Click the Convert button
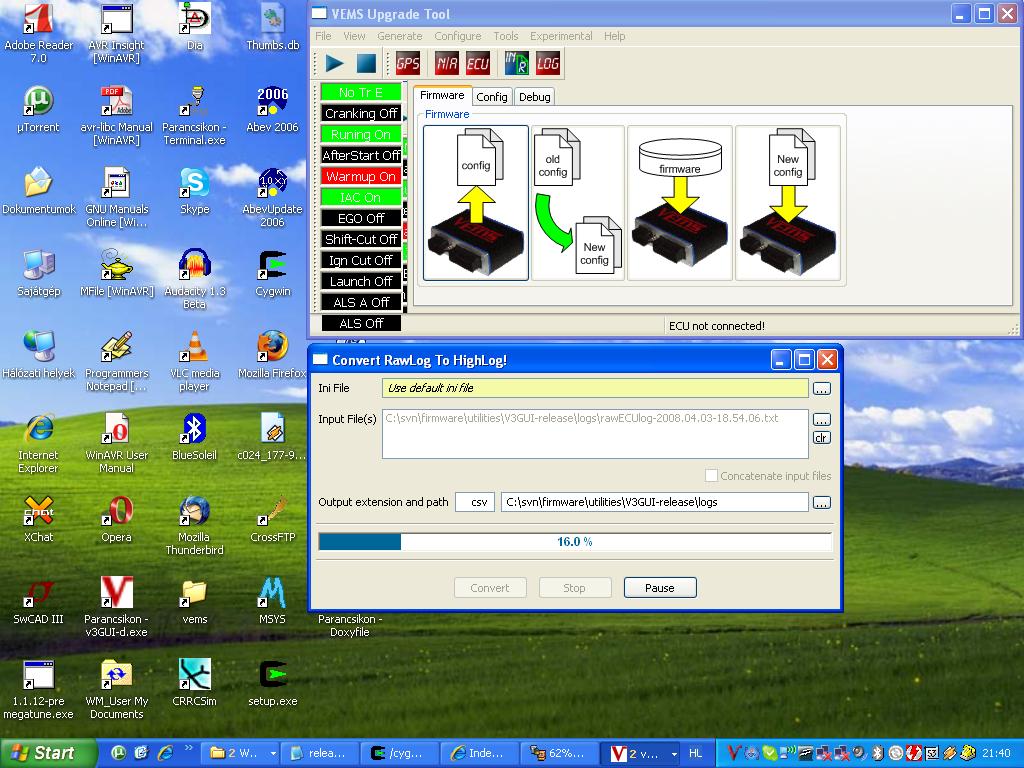The image size is (1024, 768). [490, 588]
